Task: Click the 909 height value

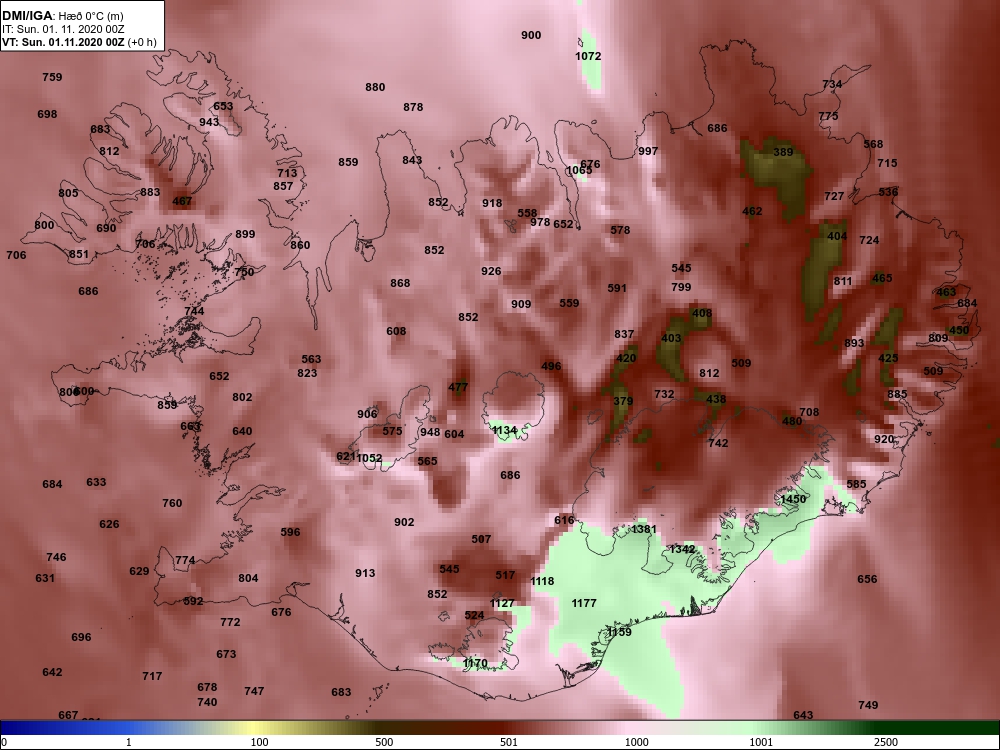Action: pyautogui.click(x=521, y=304)
